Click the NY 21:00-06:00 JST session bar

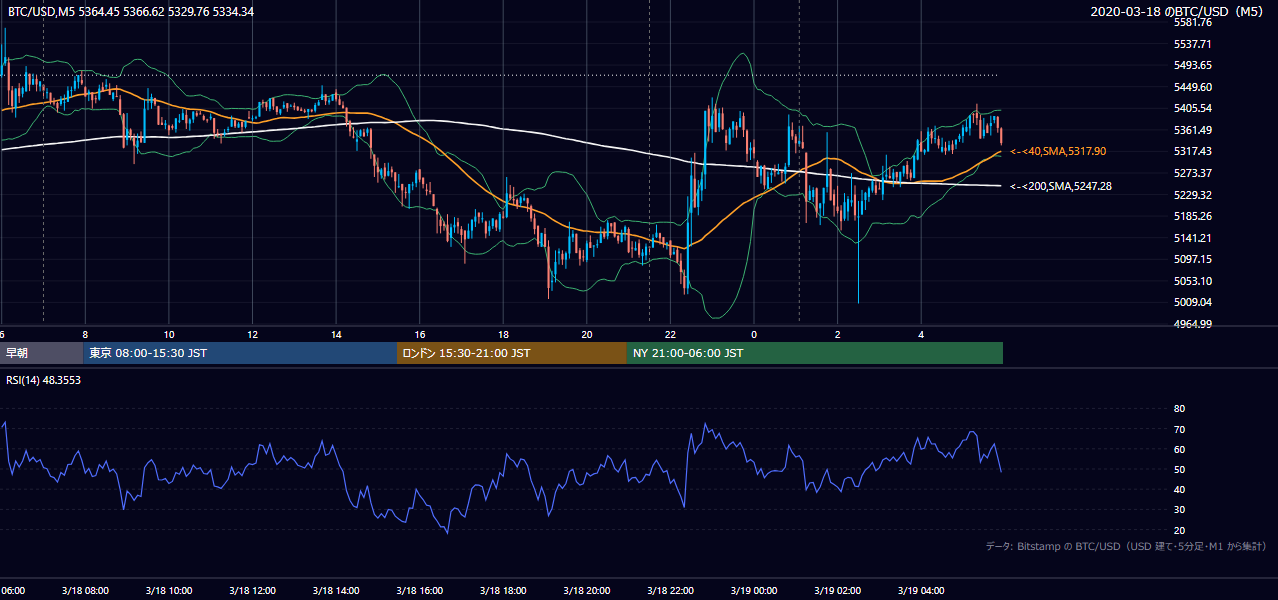click(x=815, y=353)
